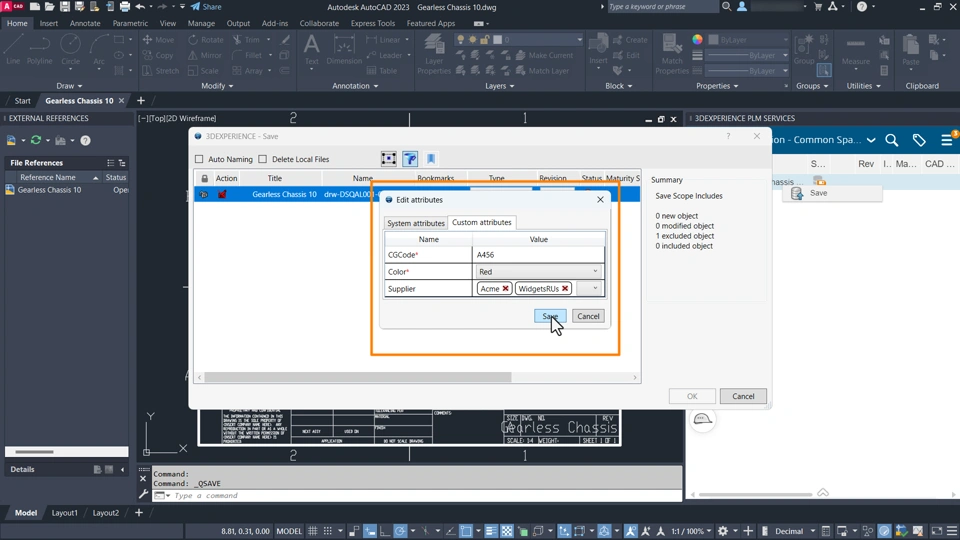Expand the Layers panel dropdown
960x540 pixels.
(500, 86)
